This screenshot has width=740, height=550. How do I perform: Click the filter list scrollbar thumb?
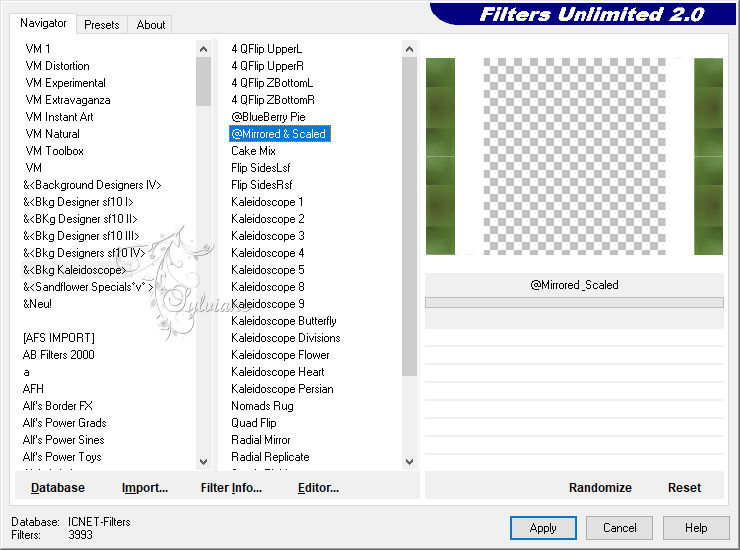pyautogui.click(x=409, y=216)
